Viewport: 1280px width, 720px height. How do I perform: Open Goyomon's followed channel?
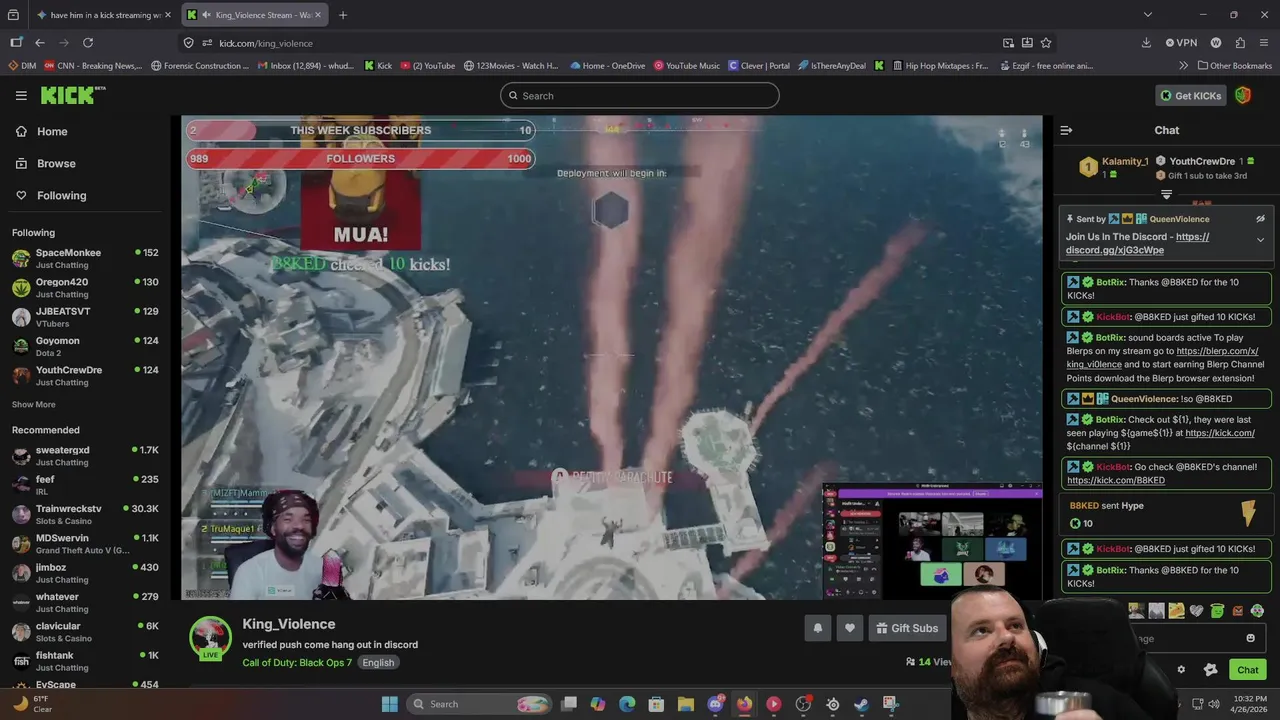tap(85, 346)
